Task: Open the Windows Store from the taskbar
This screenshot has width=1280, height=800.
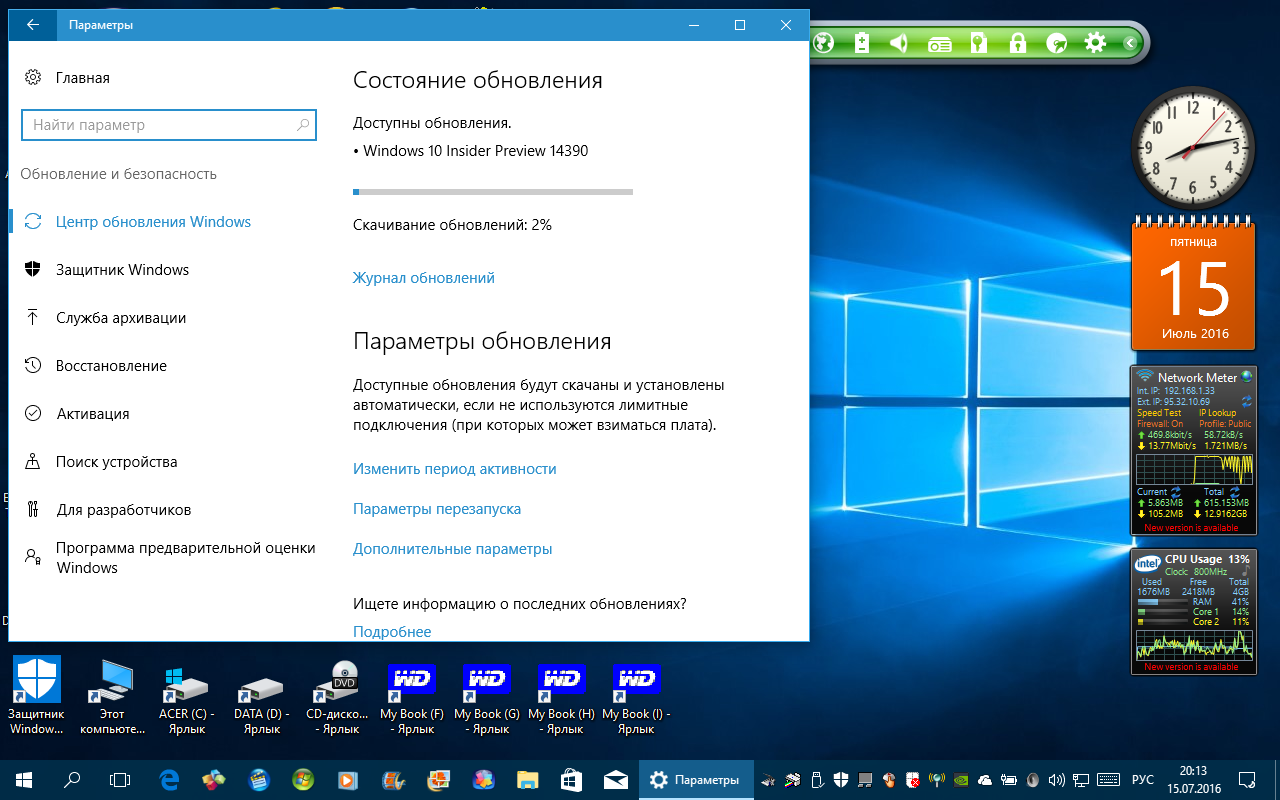Action: tap(571, 780)
